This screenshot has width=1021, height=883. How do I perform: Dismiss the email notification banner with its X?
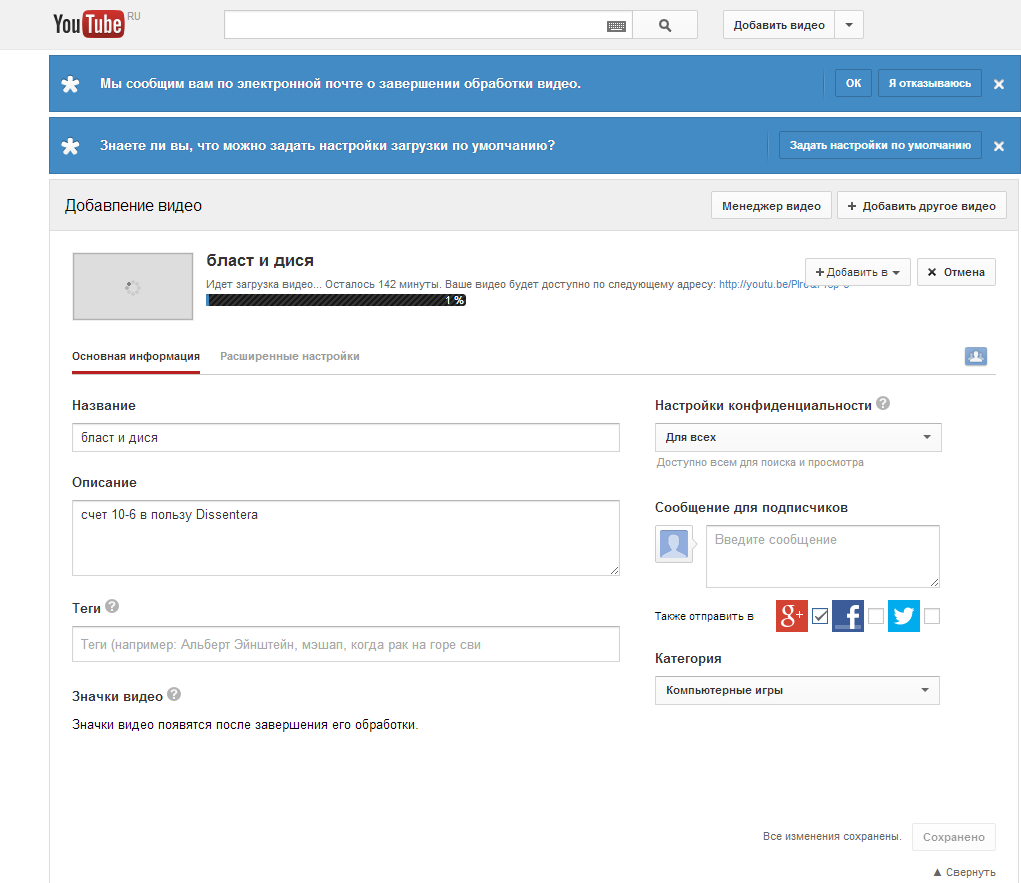[x=999, y=84]
